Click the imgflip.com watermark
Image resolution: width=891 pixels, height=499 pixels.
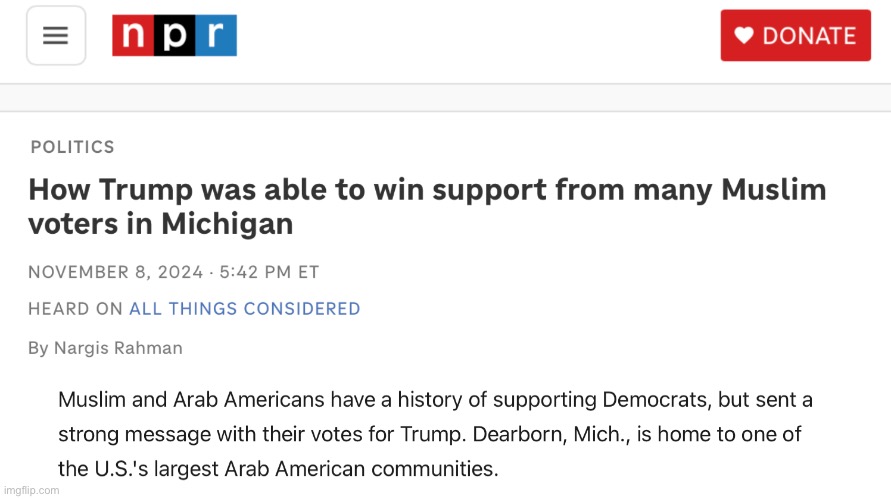pyautogui.click(x=32, y=490)
